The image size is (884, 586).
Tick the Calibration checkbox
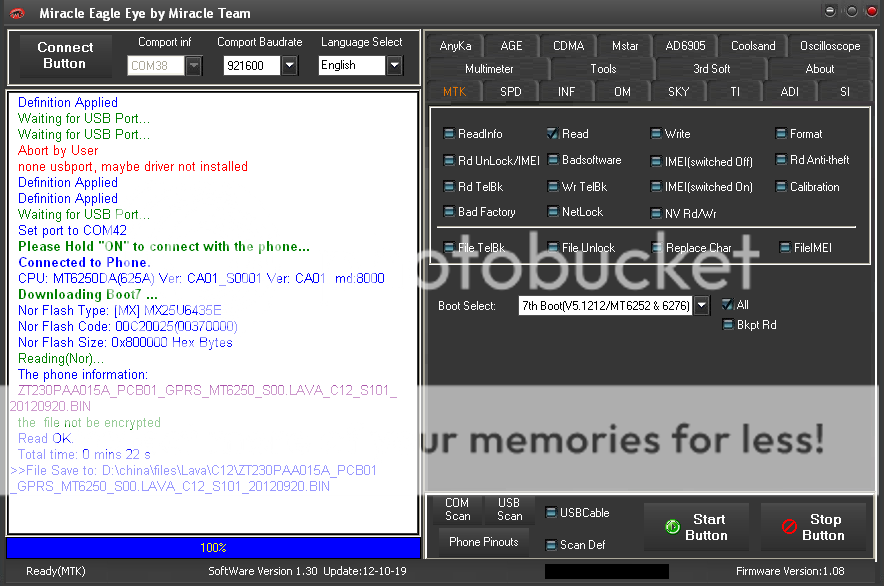781,187
